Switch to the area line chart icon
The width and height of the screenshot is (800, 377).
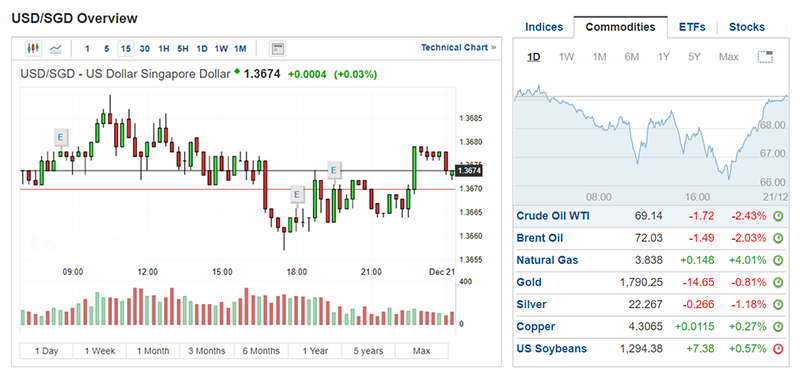(x=56, y=49)
